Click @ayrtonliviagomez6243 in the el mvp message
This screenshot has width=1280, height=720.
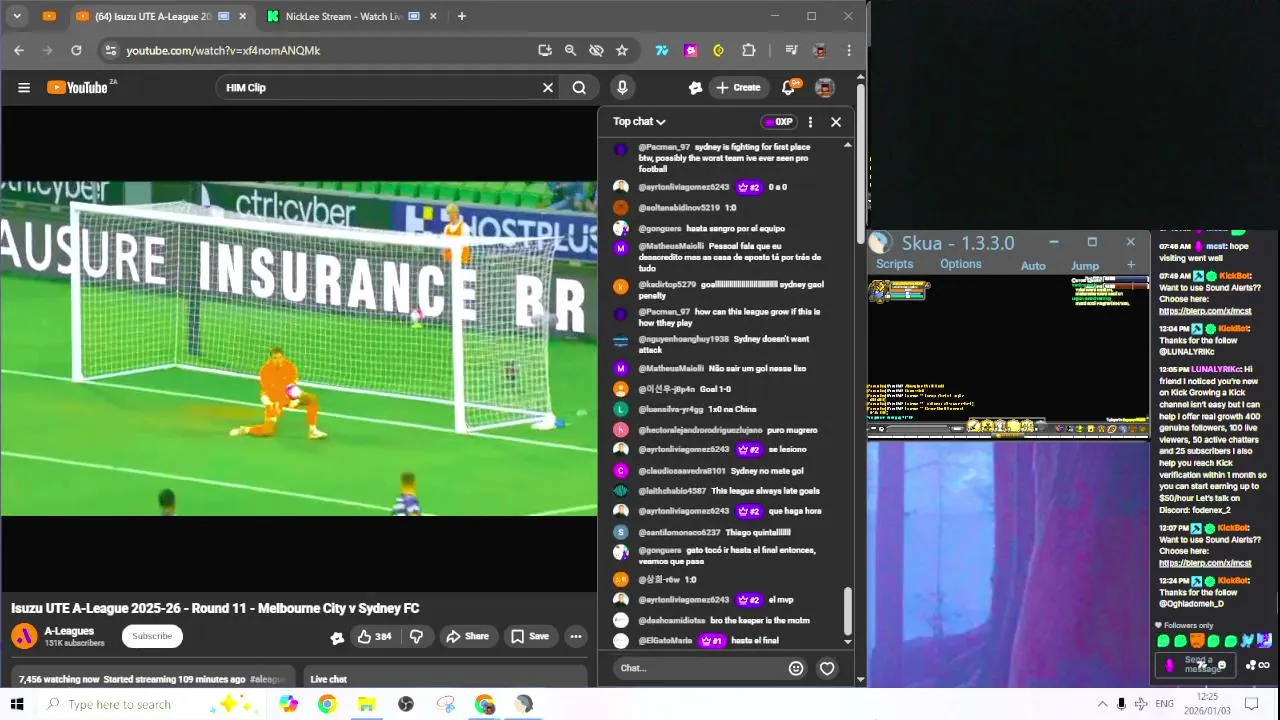pyautogui.click(x=684, y=600)
